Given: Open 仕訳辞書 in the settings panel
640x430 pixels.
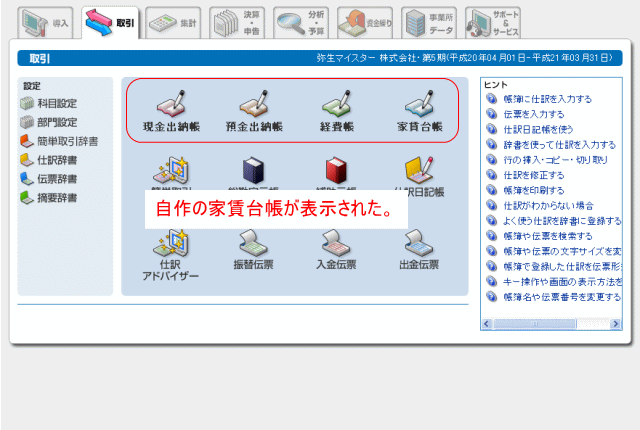Looking at the screenshot, I should click(49, 160).
